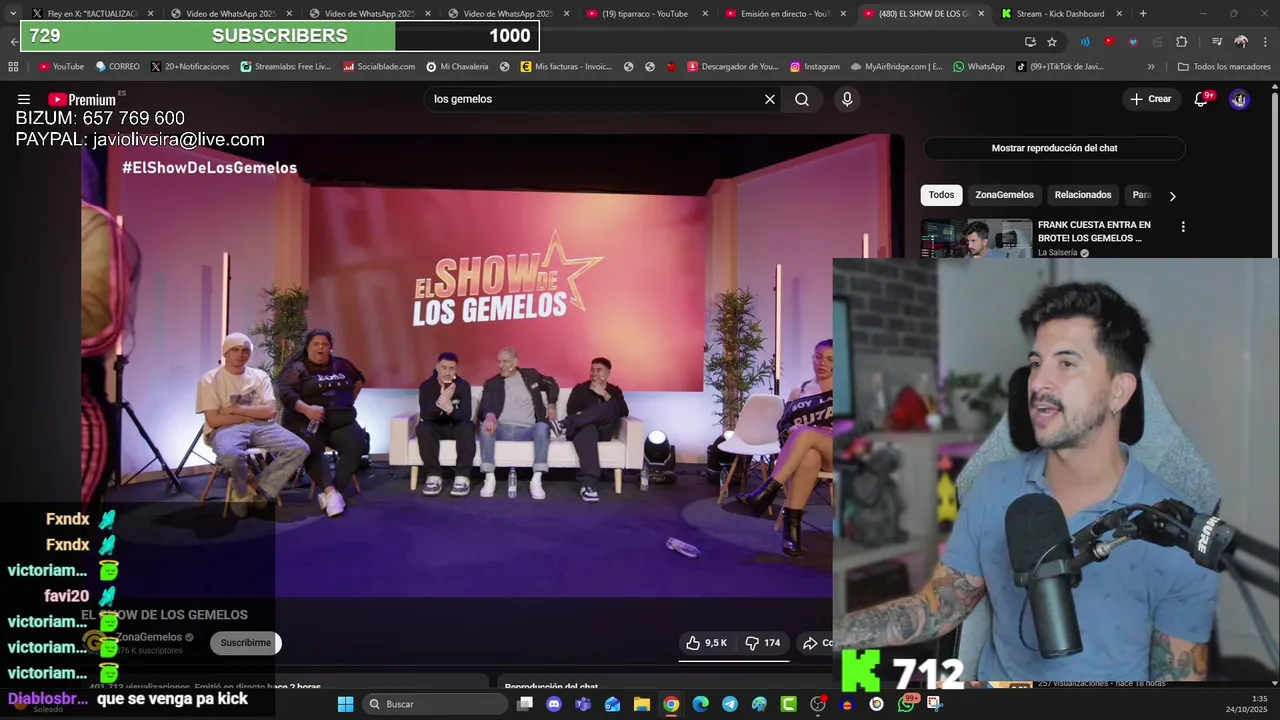Click the Frank Cuesta video thumbnail
Image resolution: width=1280 pixels, height=720 pixels.
976,238
